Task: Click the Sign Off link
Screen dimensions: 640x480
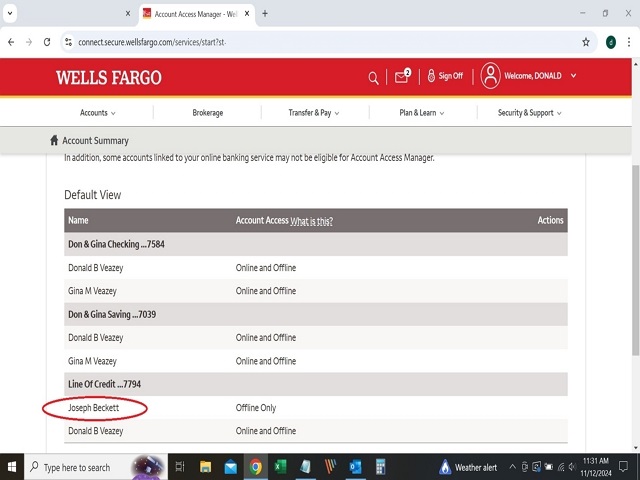Action: pos(451,76)
